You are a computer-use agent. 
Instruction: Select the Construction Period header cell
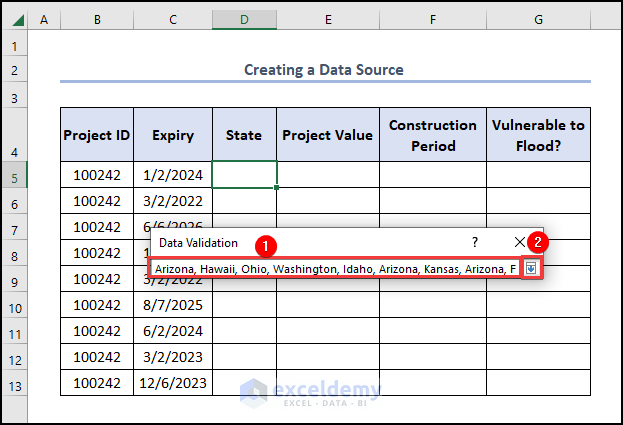click(432, 135)
